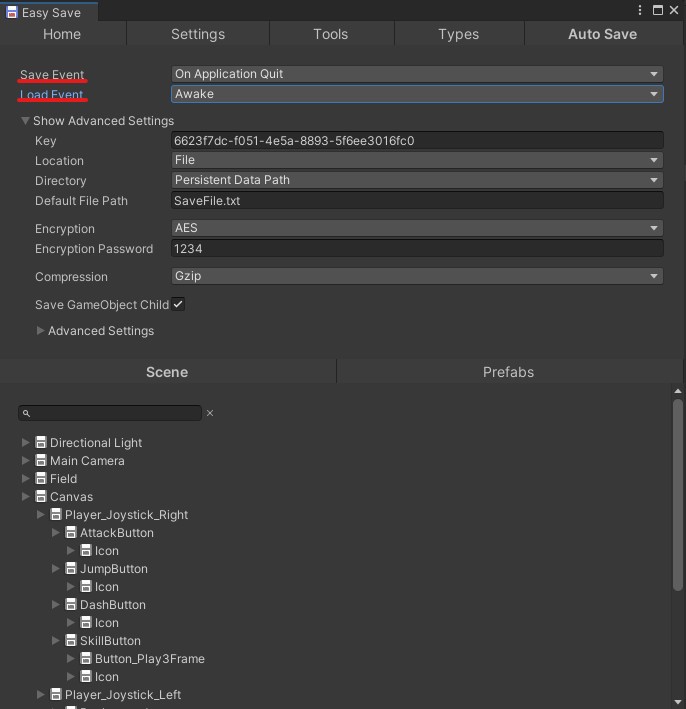This screenshot has height=709, width=686.
Task: Click the save icon beside DashButton
Action: click(71, 604)
